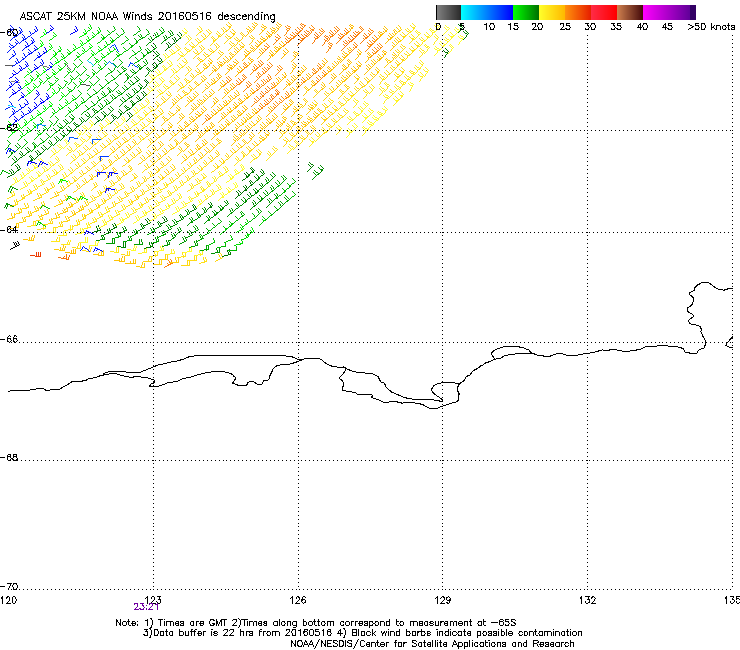740x650 pixels.
Task: Click the 'NOAA/NESDIS/Center for Satellite Applications and Research' credit
Action: tap(432, 644)
